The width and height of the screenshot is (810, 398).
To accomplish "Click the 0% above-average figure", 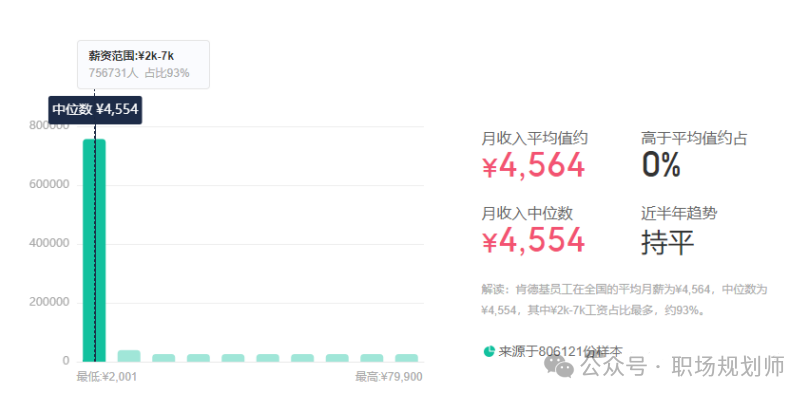I will (x=661, y=165).
